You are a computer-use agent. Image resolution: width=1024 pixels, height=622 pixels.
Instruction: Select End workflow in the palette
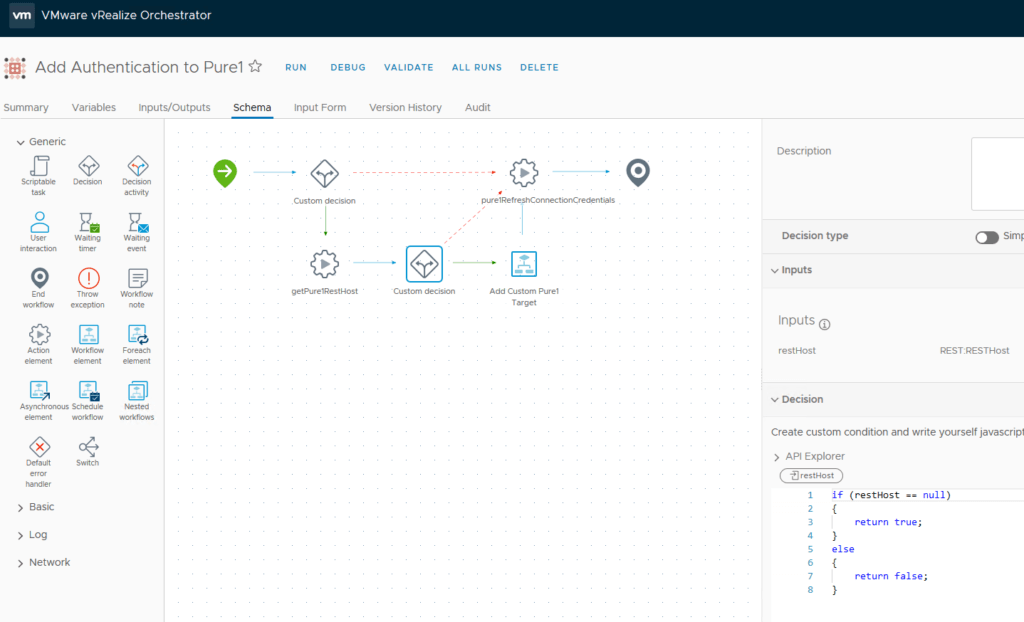point(39,278)
